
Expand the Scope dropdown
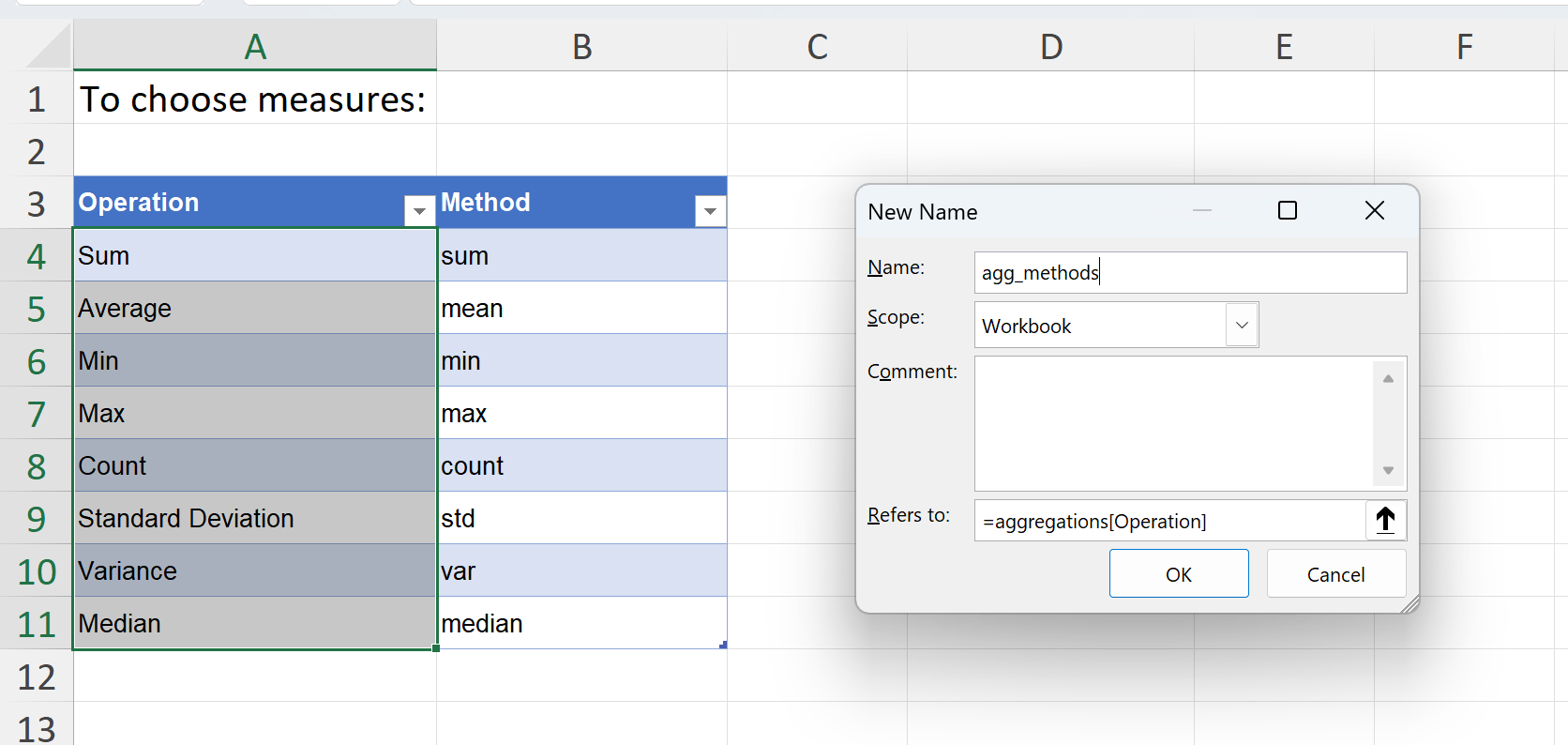[1242, 326]
